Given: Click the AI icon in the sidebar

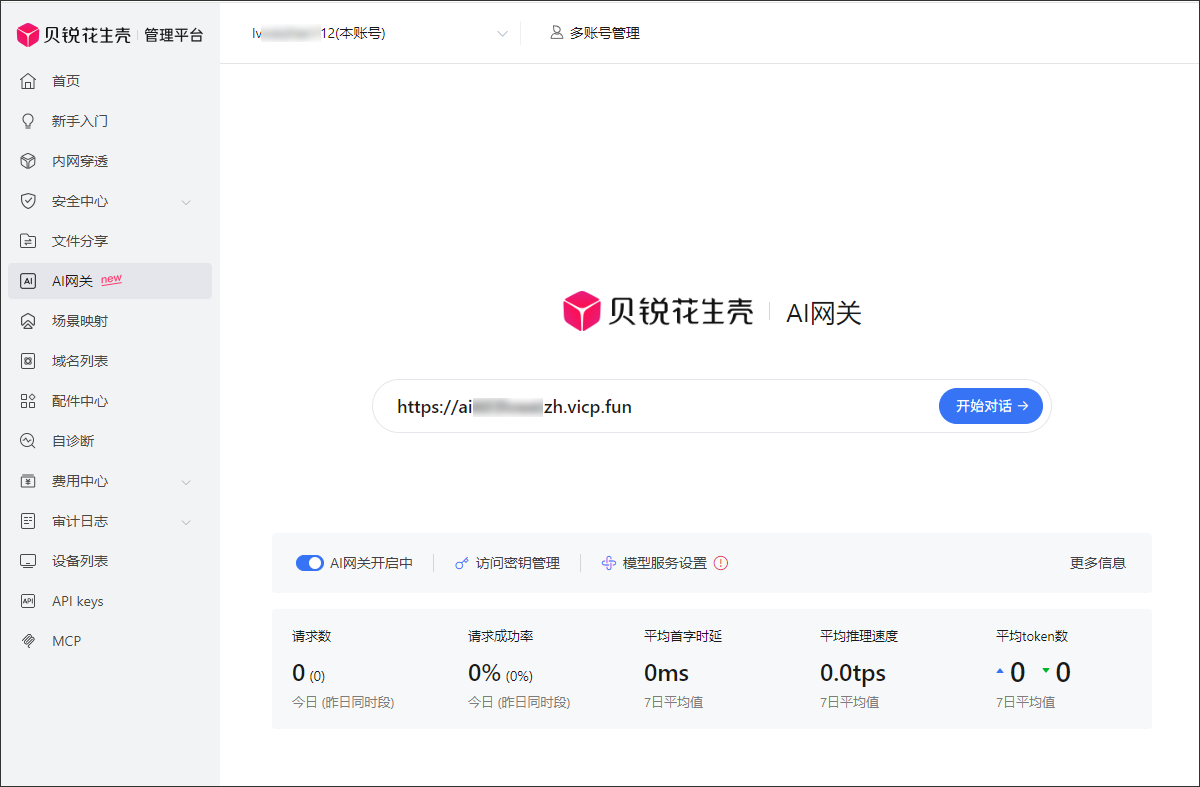Looking at the screenshot, I should point(28,281).
